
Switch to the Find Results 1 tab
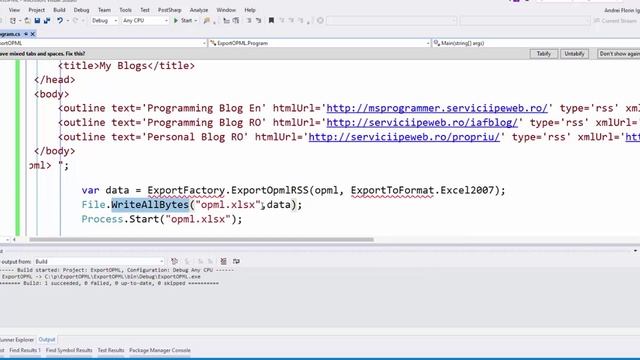click(x=25, y=350)
